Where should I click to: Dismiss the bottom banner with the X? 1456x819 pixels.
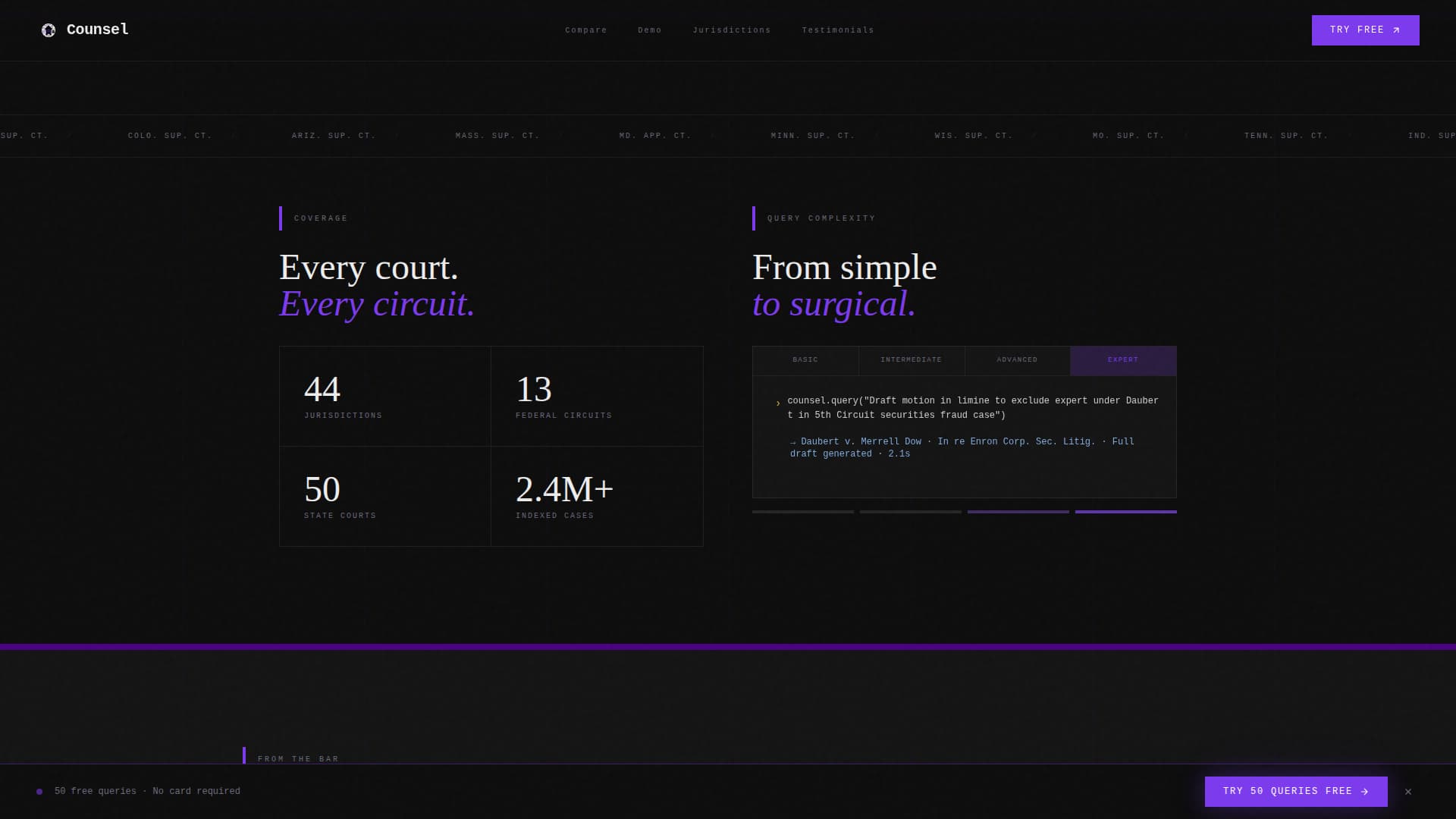point(1408,792)
